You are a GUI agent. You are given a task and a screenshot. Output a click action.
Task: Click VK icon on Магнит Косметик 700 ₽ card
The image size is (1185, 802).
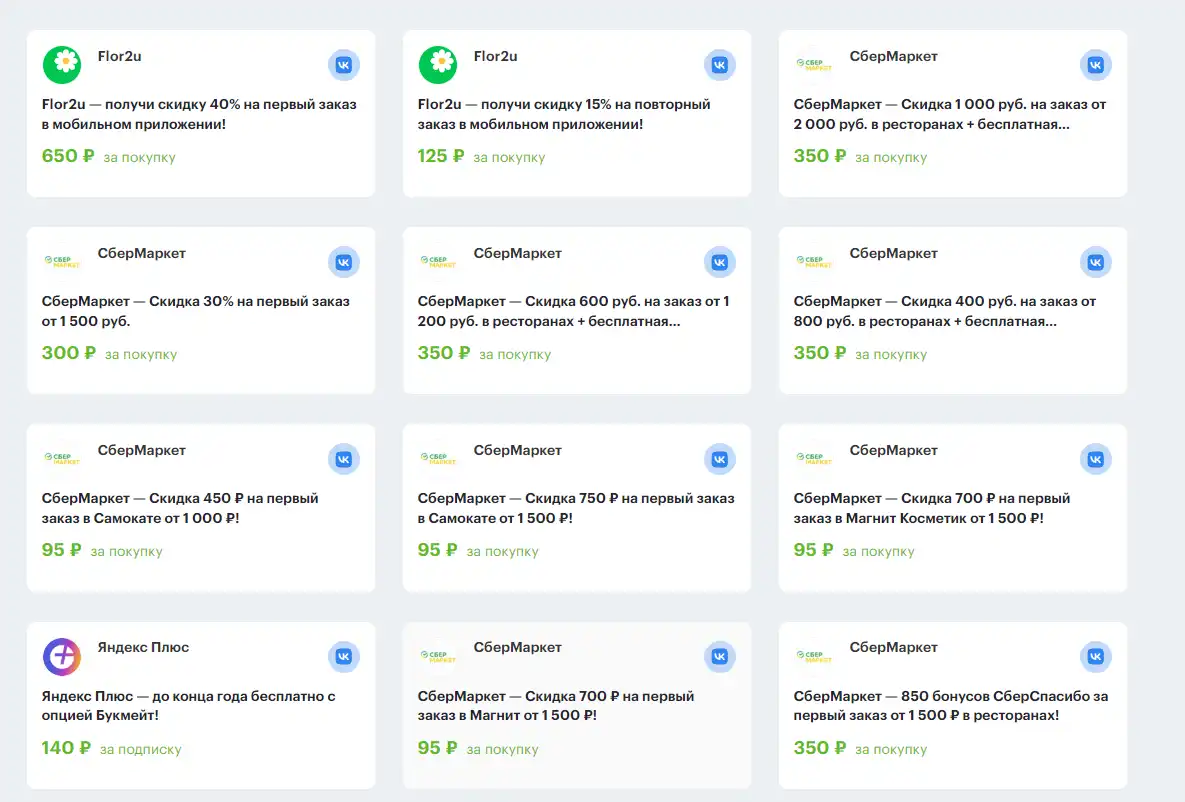click(x=1096, y=459)
